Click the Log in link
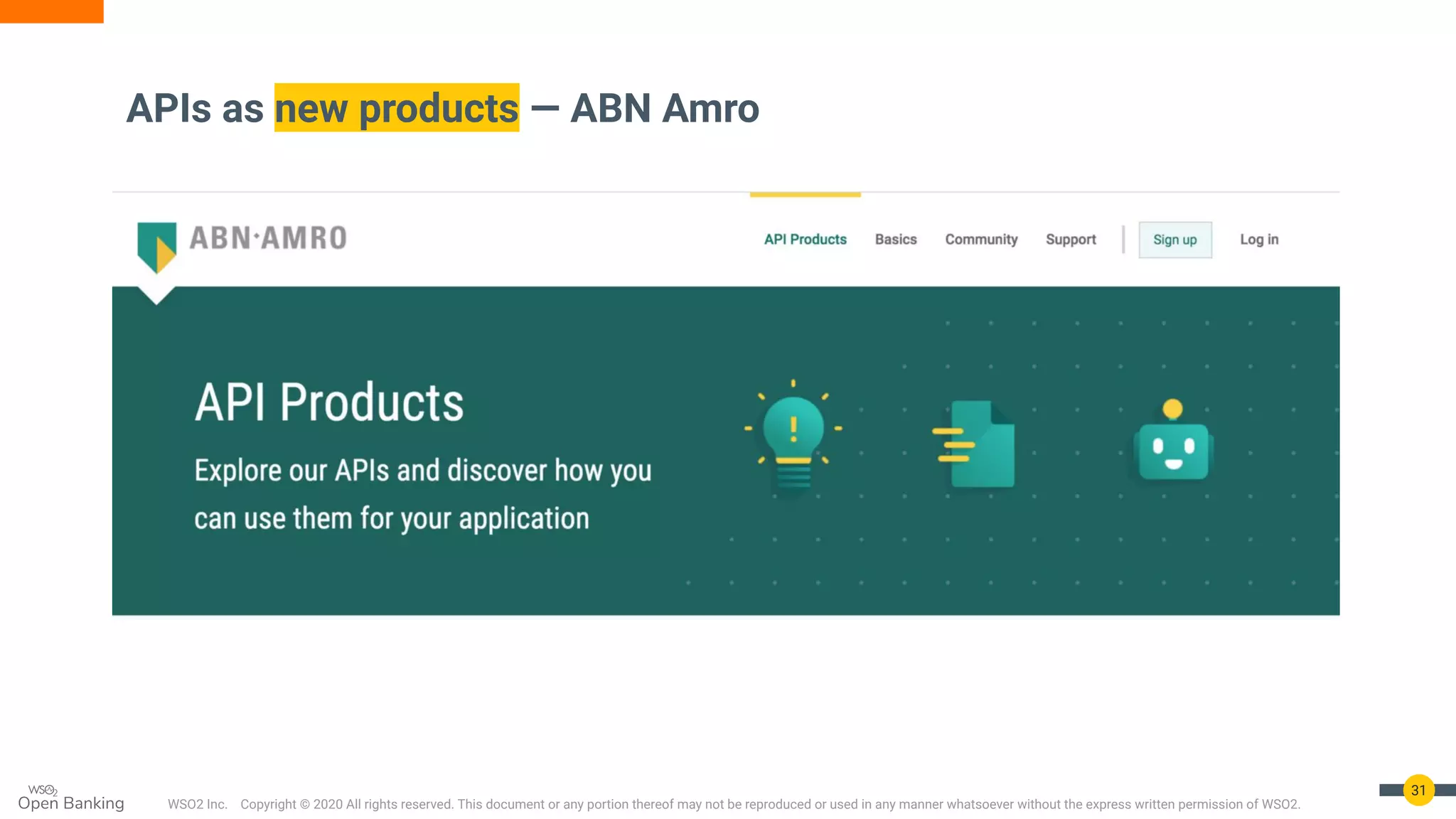 [x=1259, y=240]
